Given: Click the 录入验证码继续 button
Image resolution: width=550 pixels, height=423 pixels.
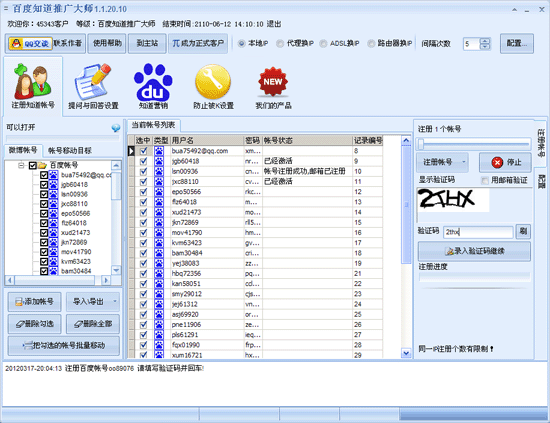Looking at the screenshot, I should [x=474, y=251].
